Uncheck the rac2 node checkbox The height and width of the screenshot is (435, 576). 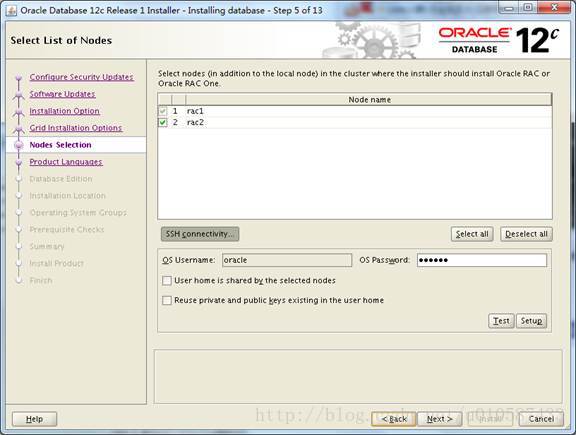(x=162, y=122)
